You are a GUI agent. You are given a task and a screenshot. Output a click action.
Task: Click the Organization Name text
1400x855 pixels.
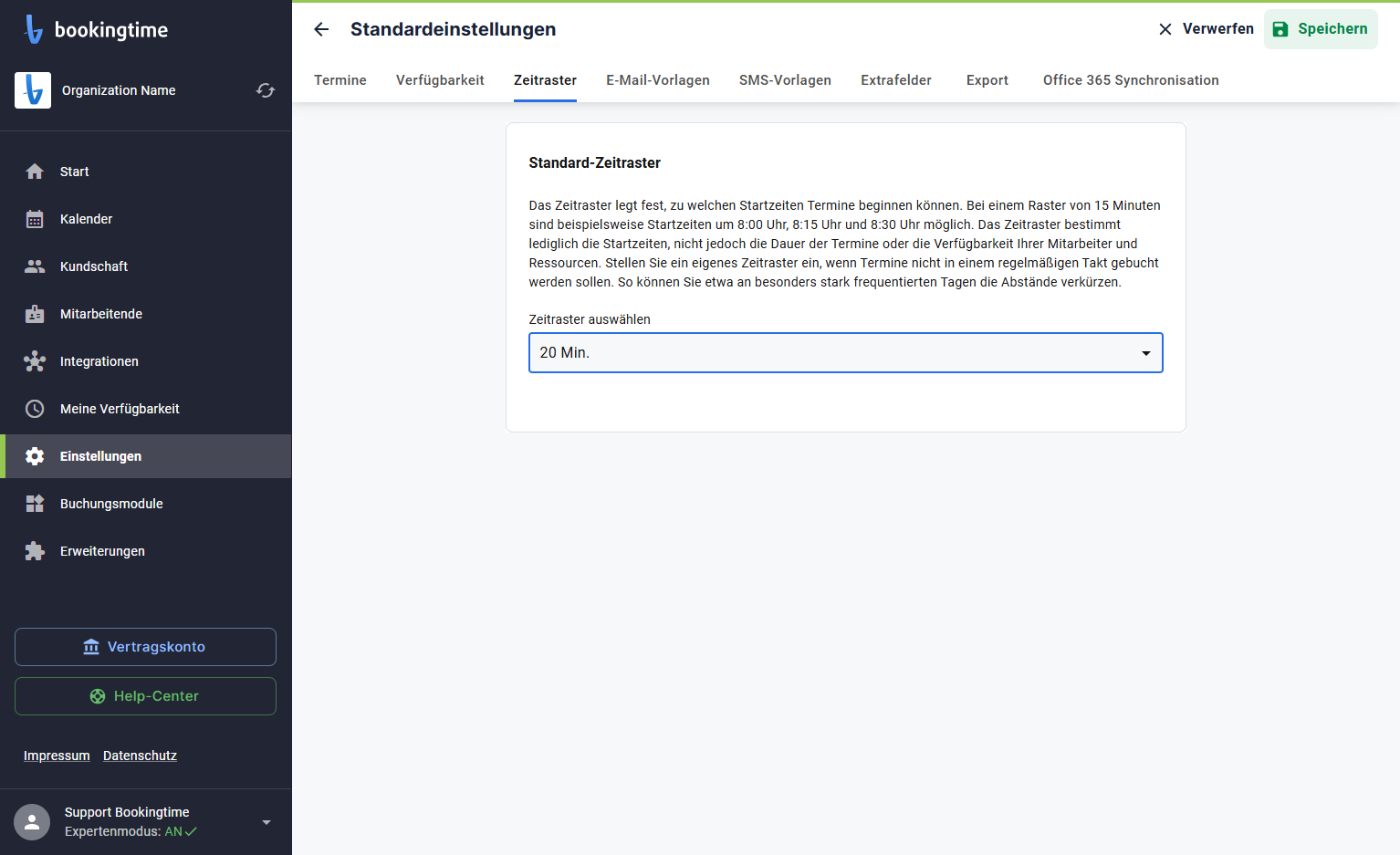(119, 90)
